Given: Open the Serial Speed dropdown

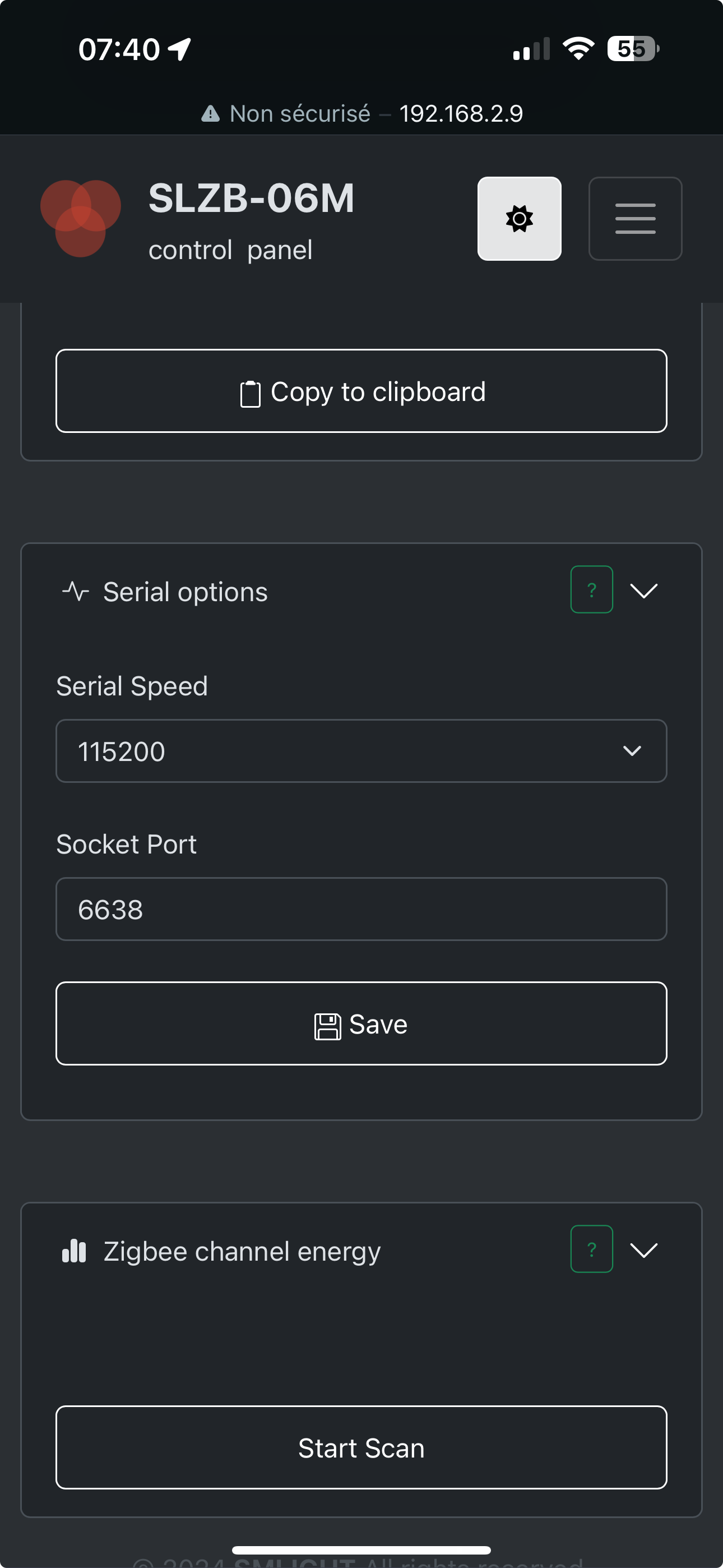Looking at the screenshot, I should point(361,751).
